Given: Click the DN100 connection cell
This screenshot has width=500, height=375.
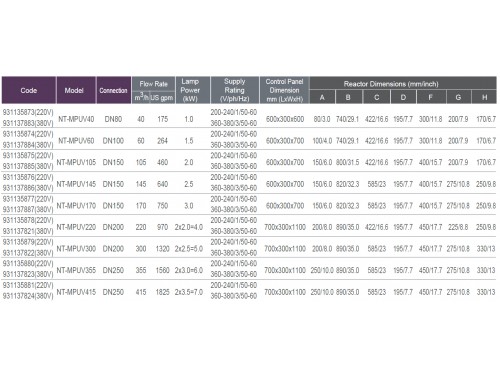Looking at the screenshot, I should tap(113, 141).
